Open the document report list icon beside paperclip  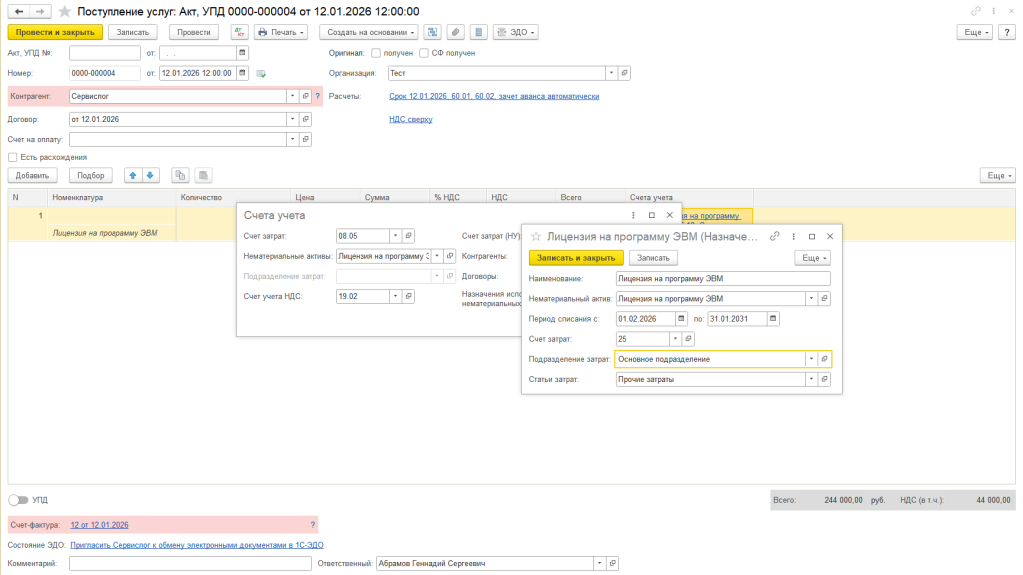click(479, 32)
